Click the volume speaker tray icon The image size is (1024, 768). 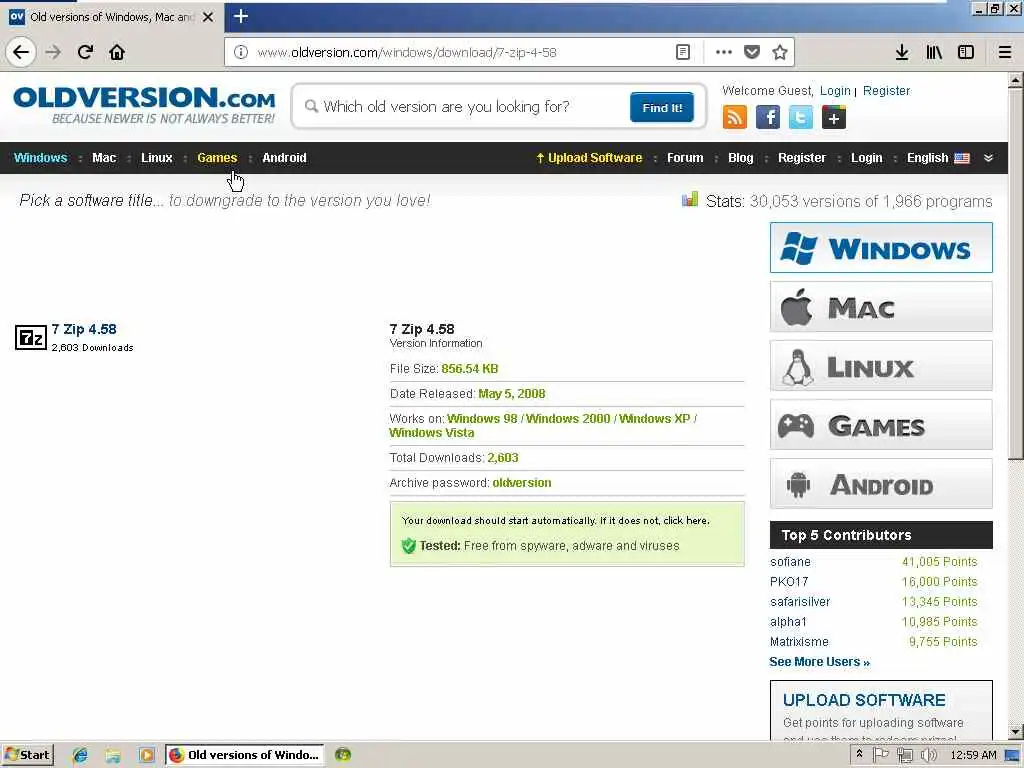(x=928, y=755)
